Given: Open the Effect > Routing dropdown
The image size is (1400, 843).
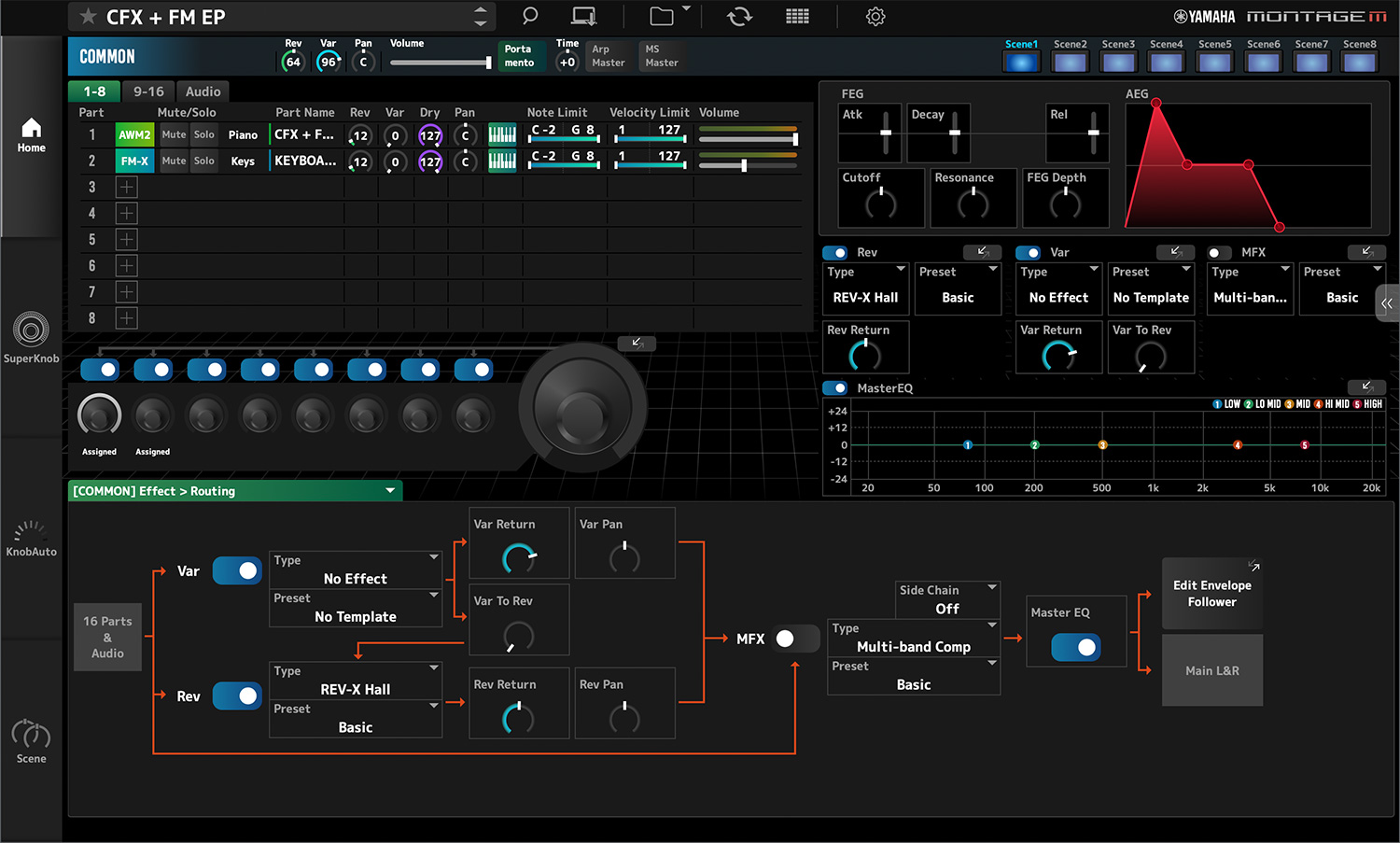Looking at the screenshot, I should [x=235, y=491].
